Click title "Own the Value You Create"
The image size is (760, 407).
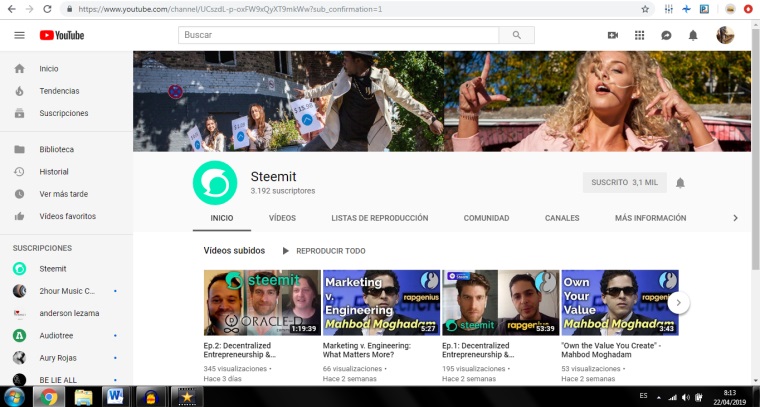(611, 350)
